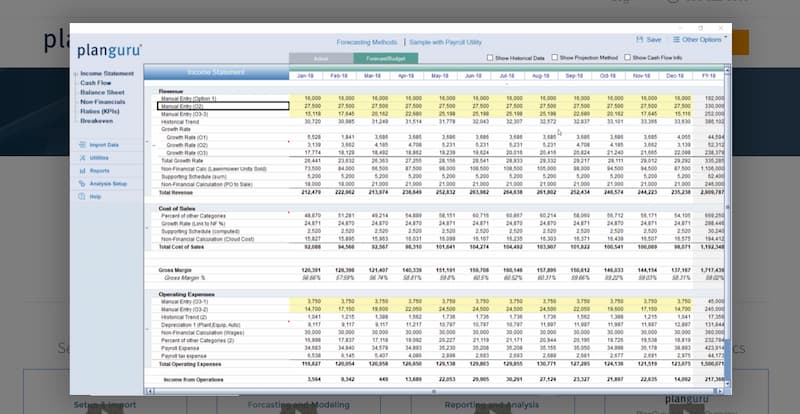
Task: Click the Utilities tools icon
Action: [x=82, y=158]
